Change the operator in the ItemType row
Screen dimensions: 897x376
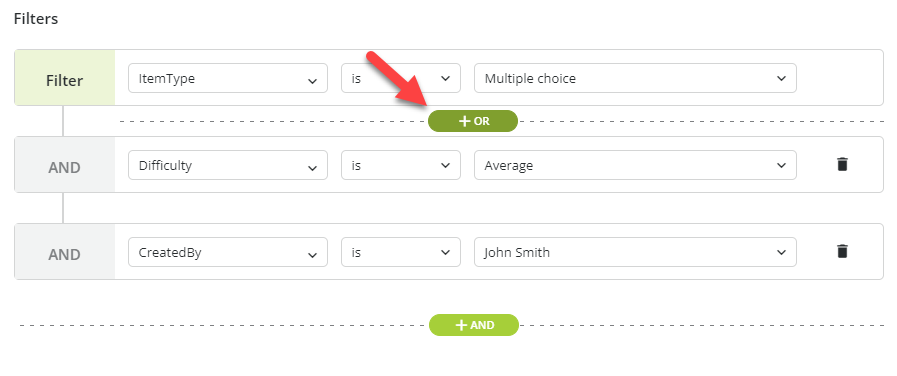click(x=401, y=78)
